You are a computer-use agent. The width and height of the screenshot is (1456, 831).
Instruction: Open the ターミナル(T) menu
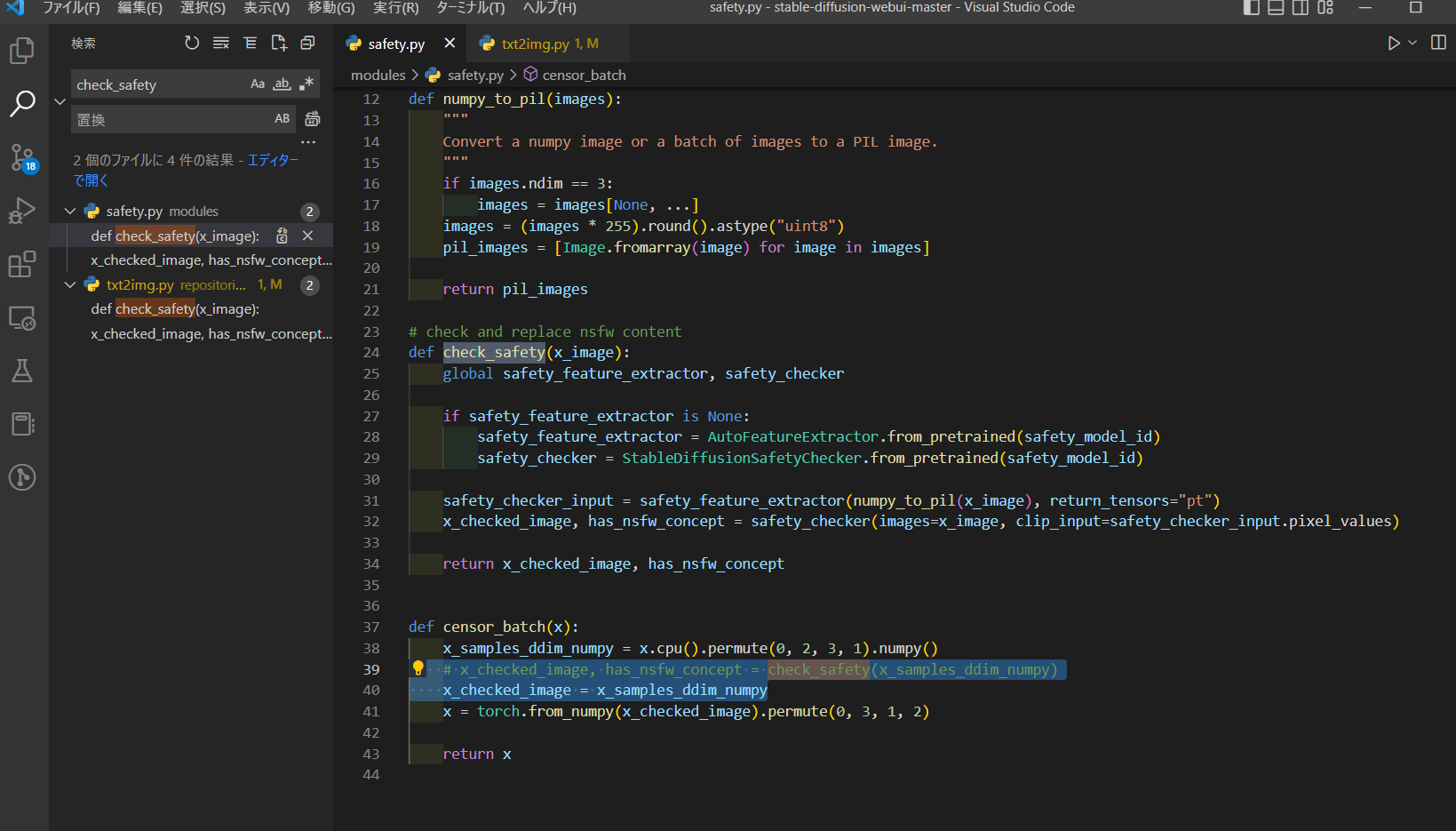pos(470,8)
